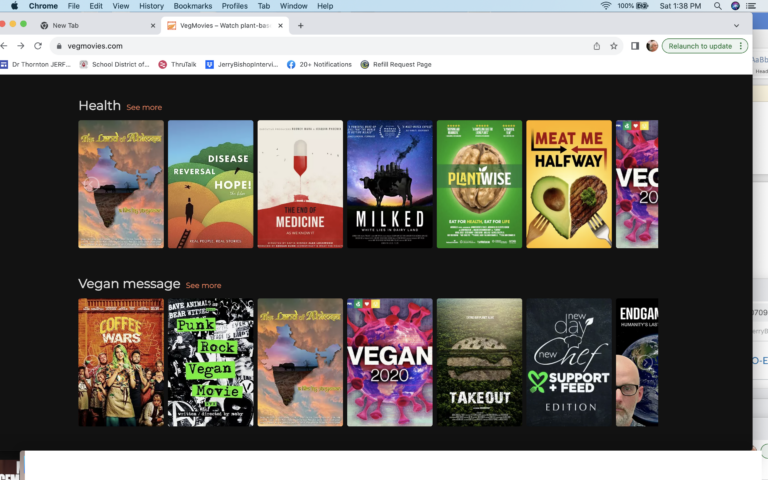
Task: Open the Profiles menu
Action: [x=235, y=6]
